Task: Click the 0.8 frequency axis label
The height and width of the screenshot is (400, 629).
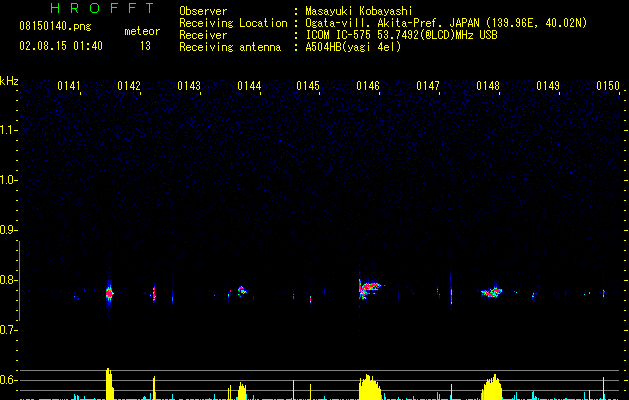Action: coord(8,280)
